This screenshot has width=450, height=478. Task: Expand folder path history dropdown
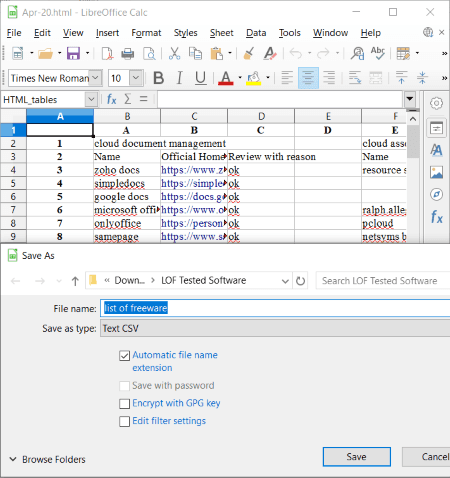point(285,281)
